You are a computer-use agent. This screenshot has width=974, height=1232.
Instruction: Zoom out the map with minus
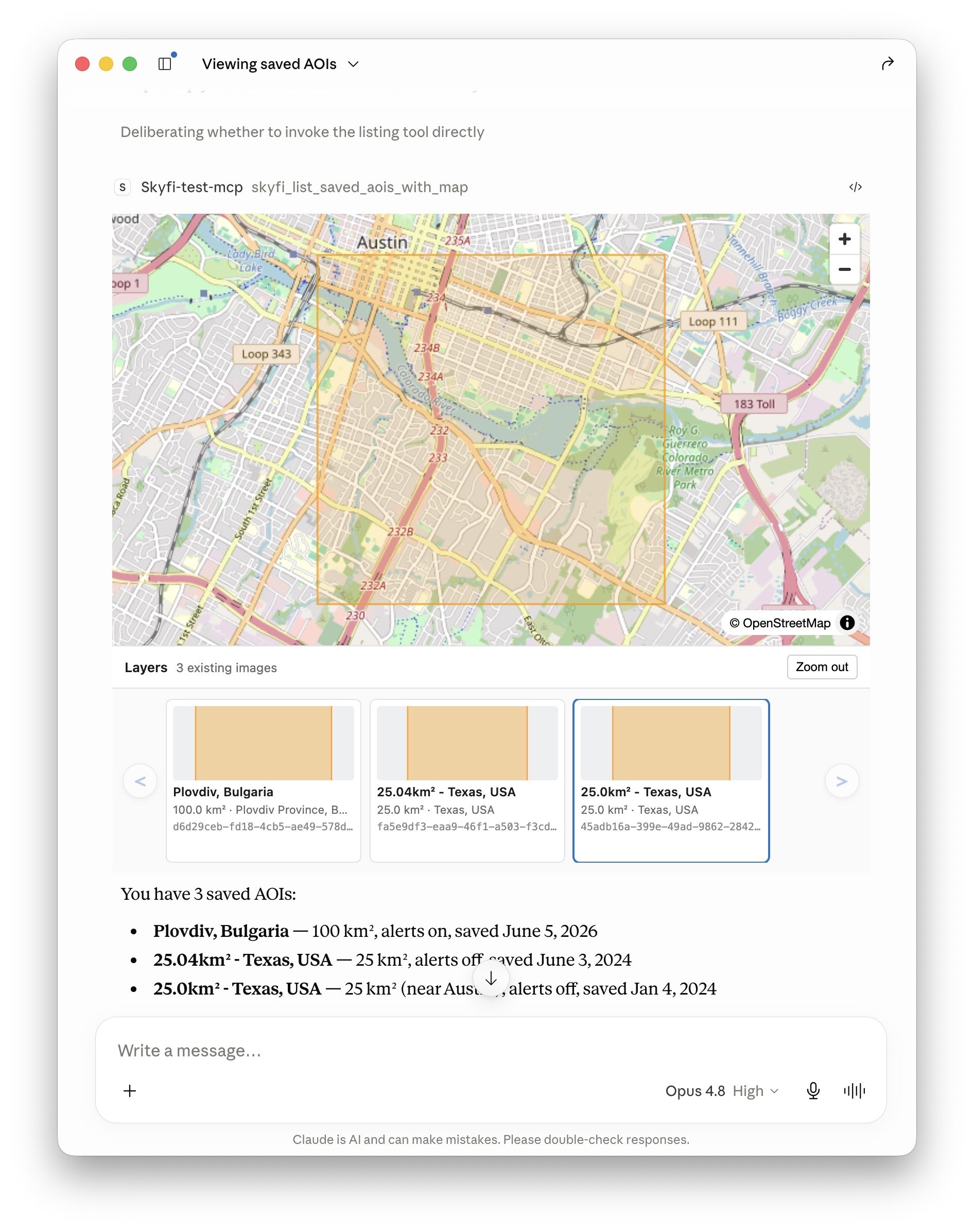tap(845, 269)
